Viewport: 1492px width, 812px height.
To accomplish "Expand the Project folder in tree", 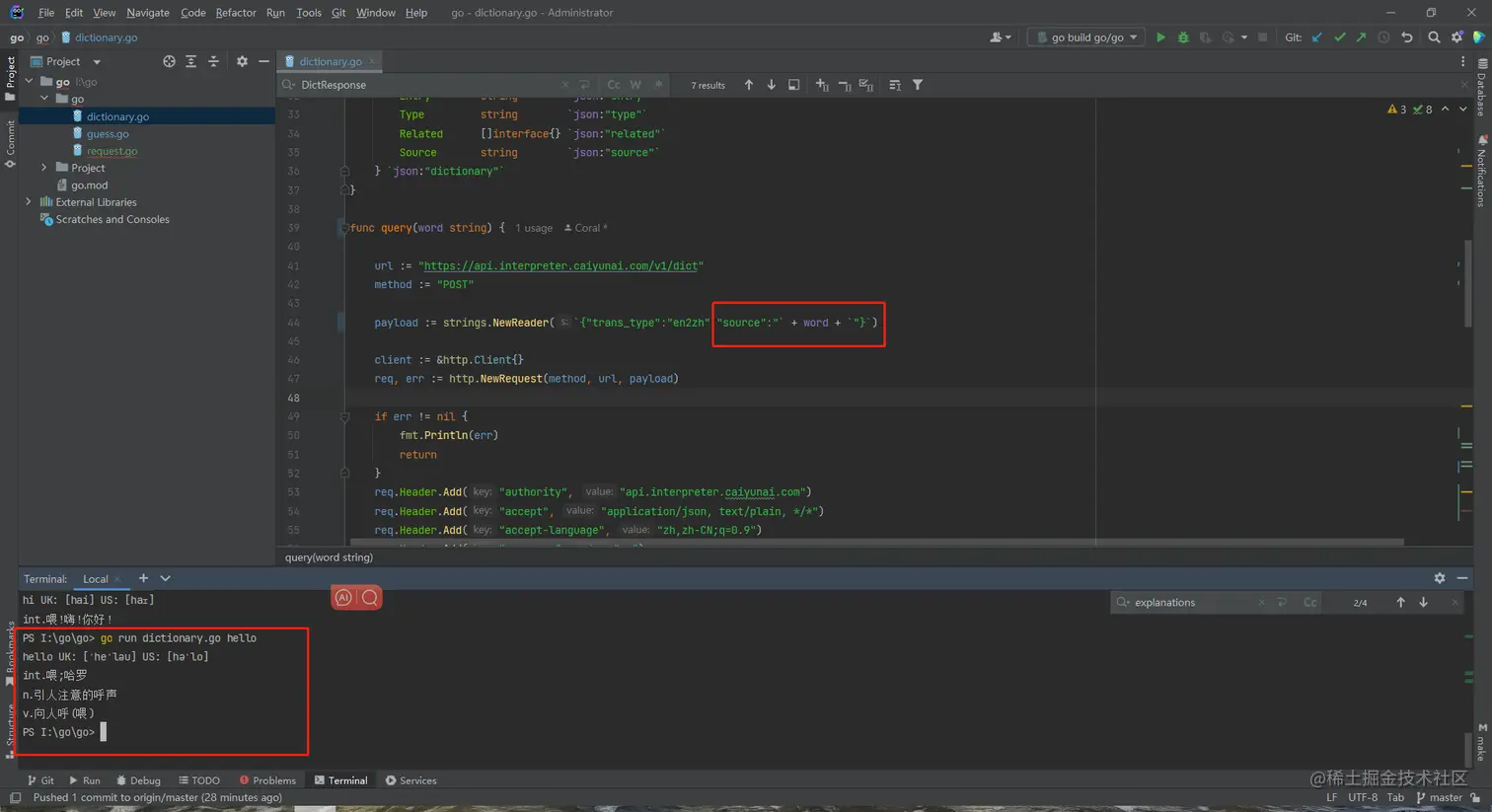I will click(44, 168).
